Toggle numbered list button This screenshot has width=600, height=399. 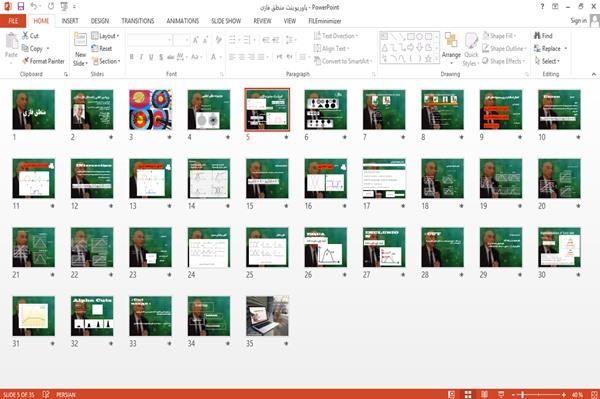pos(246,40)
